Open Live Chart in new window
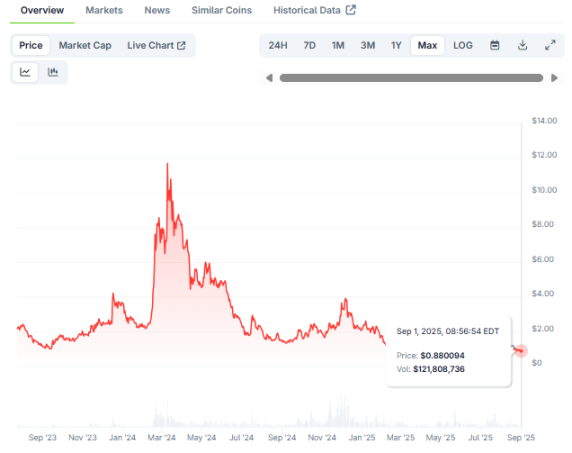The height and width of the screenshot is (453, 572). 156,45
